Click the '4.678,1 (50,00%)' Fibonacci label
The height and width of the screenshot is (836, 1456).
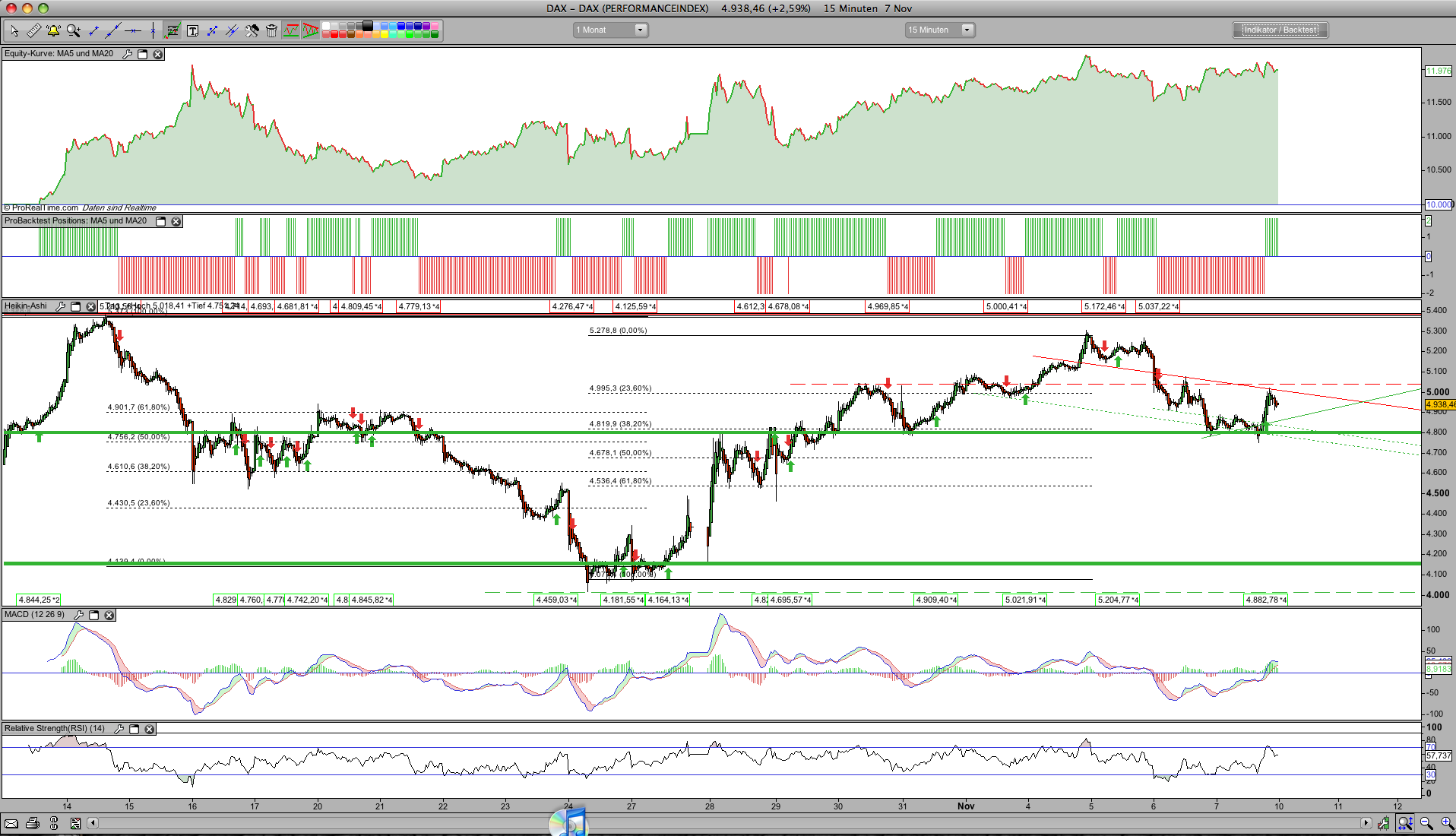tap(620, 453)
